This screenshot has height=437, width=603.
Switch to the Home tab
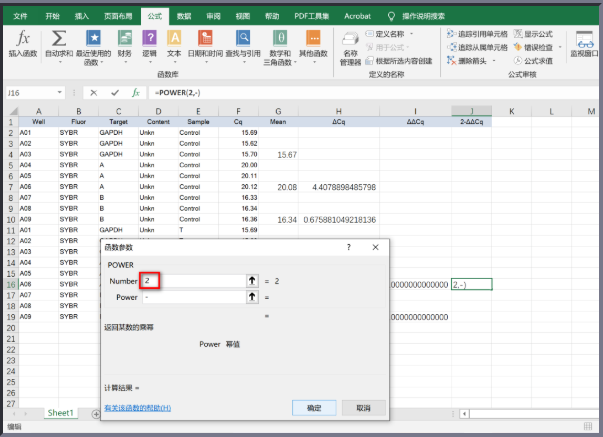52,16
